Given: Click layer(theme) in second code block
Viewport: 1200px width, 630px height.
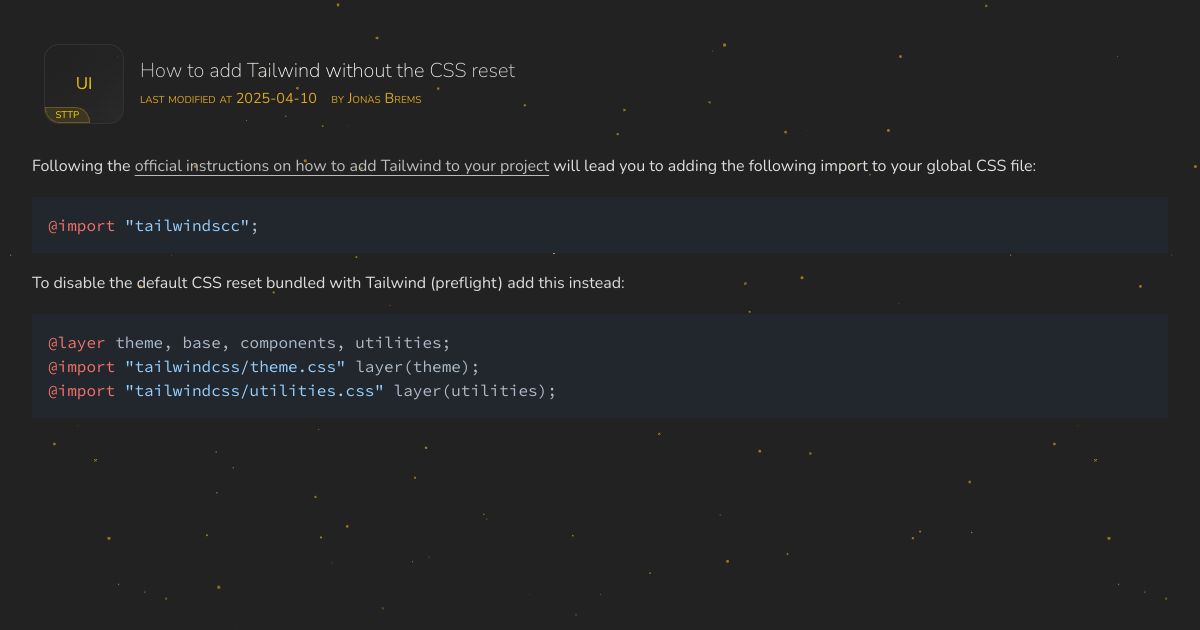Looking at the screenshot, I should [x=417, y=367].
